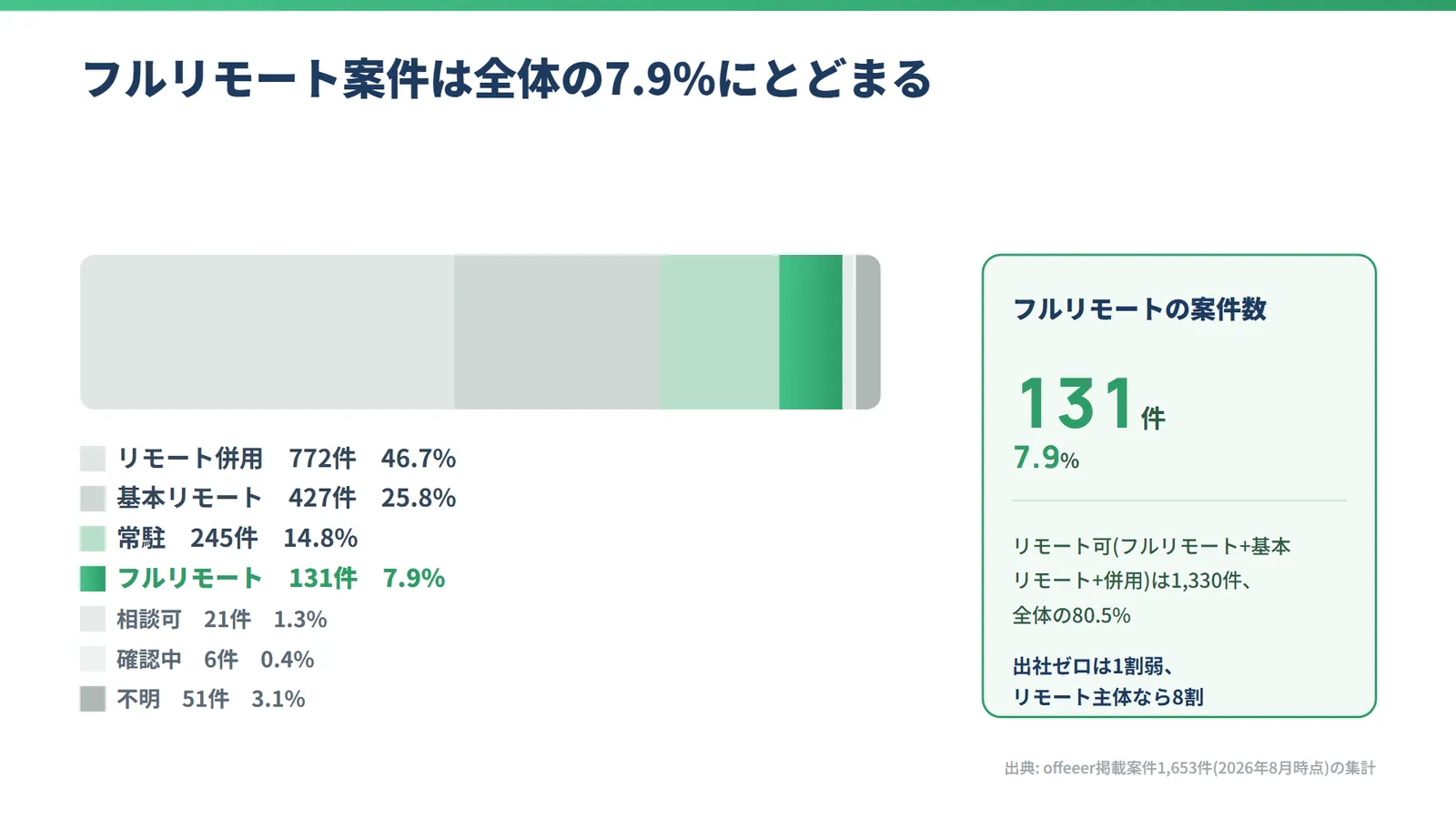Click the 基本リモート legend color swatch
Screen dimensions: 1456x819
click(93, 499)
